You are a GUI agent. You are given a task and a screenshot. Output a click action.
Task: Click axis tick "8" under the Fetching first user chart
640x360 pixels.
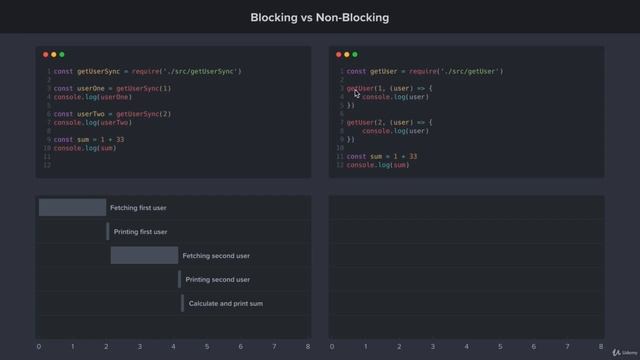coord(308,347)
